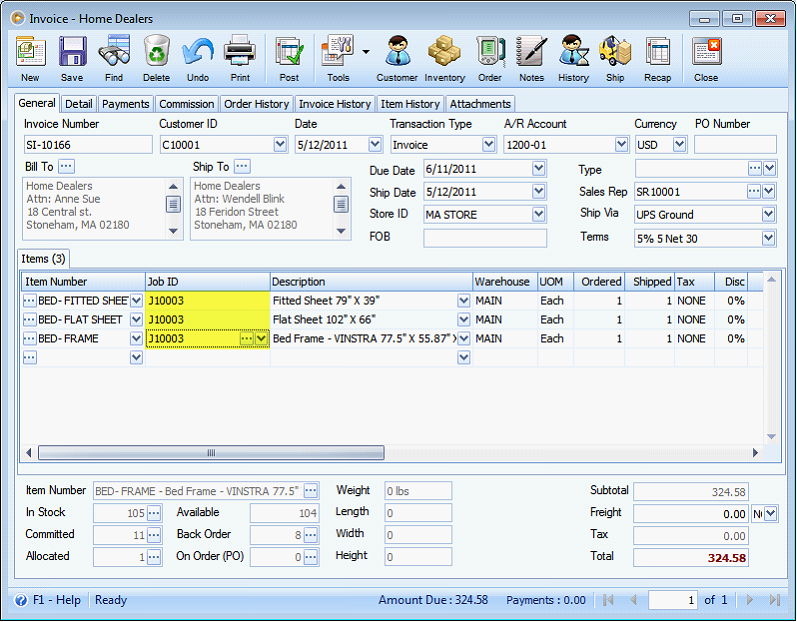Image resolution: width=797 pixels, height=622 pixels.
Task: Click the Post invoice toolbar icon
Action: (x=289, y=52)
